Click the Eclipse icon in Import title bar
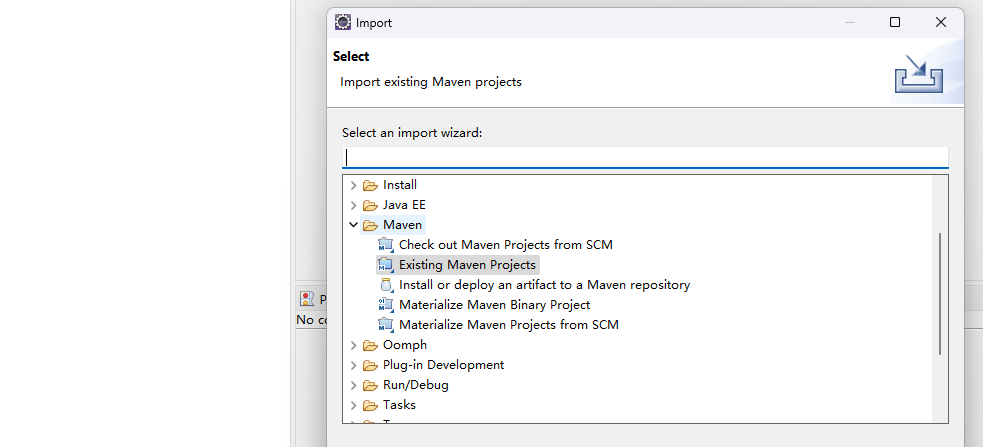Screen dimensions: 983x447 pos(343,23)
